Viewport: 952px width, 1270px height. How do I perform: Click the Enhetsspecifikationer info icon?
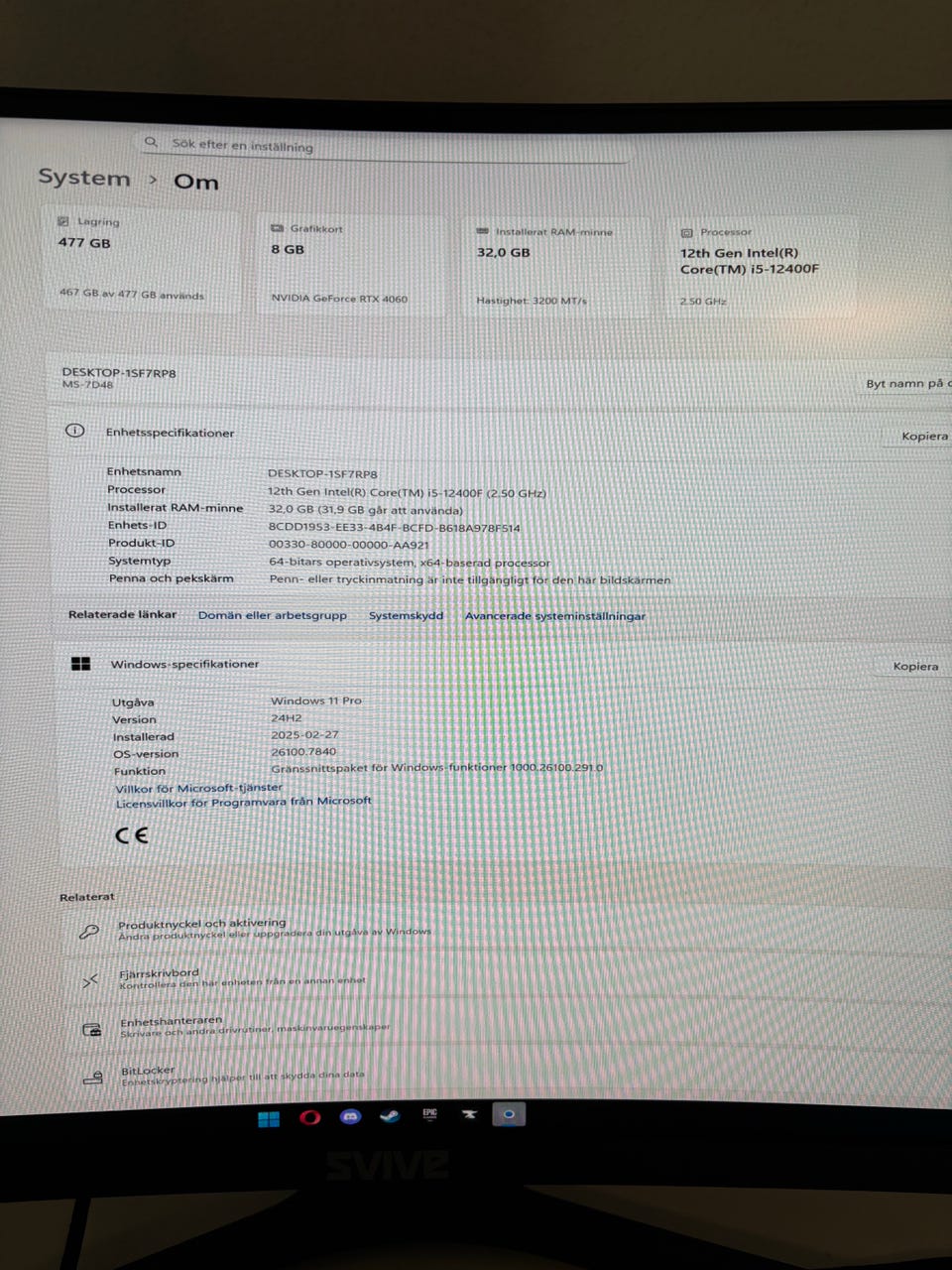[x=75, y=431]
